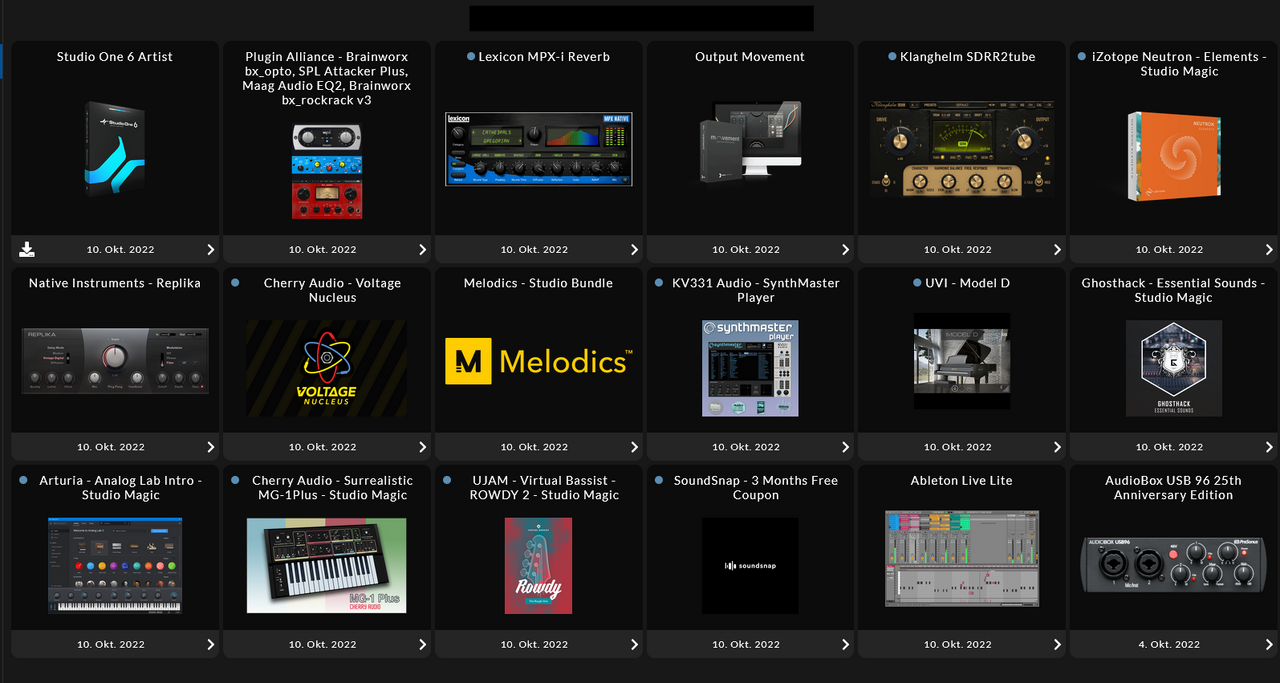The width and height of the screenshot is (1280, 683).
Task: Select the Replika delay plugin image
Action: point(115,360)
